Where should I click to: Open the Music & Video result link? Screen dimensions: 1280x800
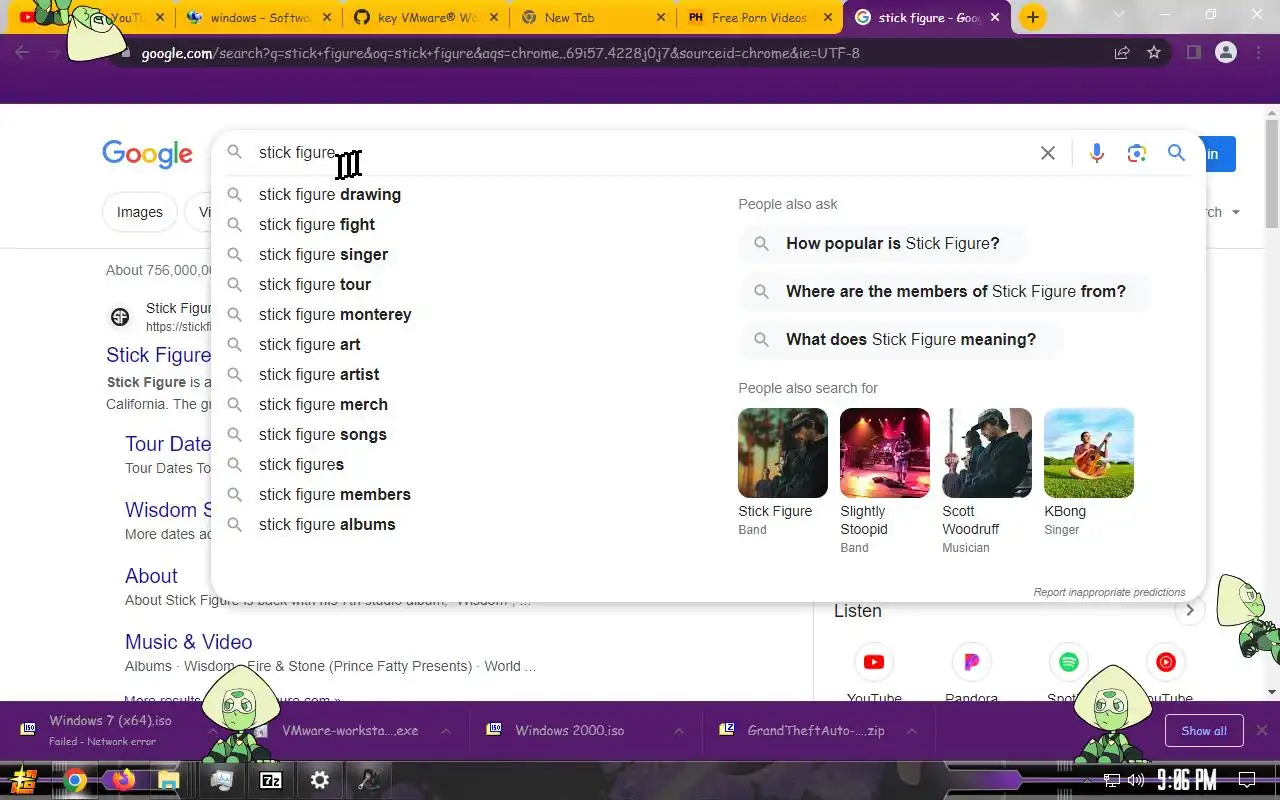click(188, 642)
